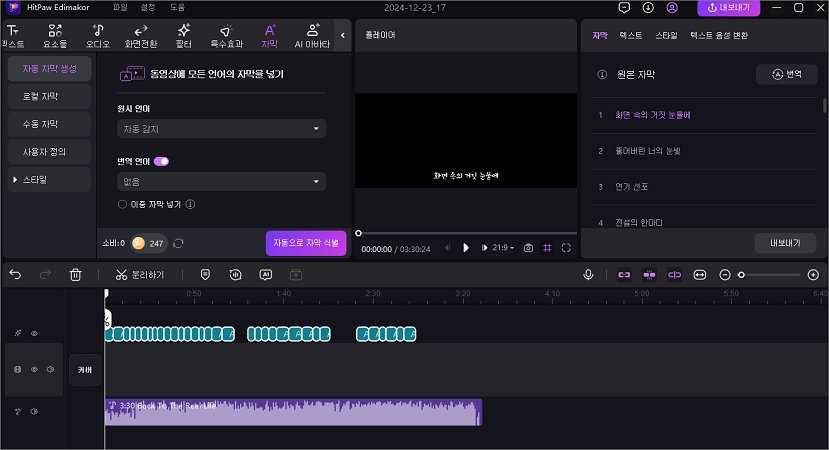Toggle subtitle track visibility eye icon

34,333
